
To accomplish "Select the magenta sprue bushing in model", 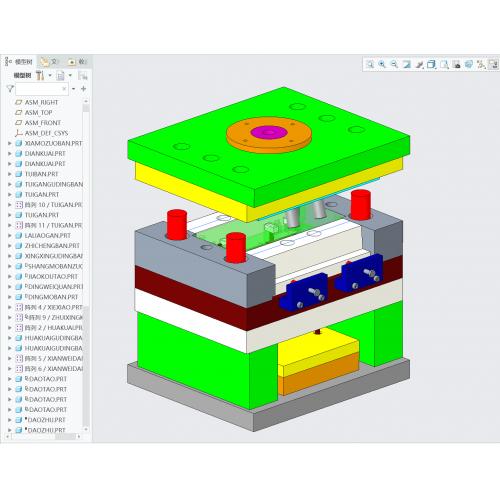I will point(269,132).
